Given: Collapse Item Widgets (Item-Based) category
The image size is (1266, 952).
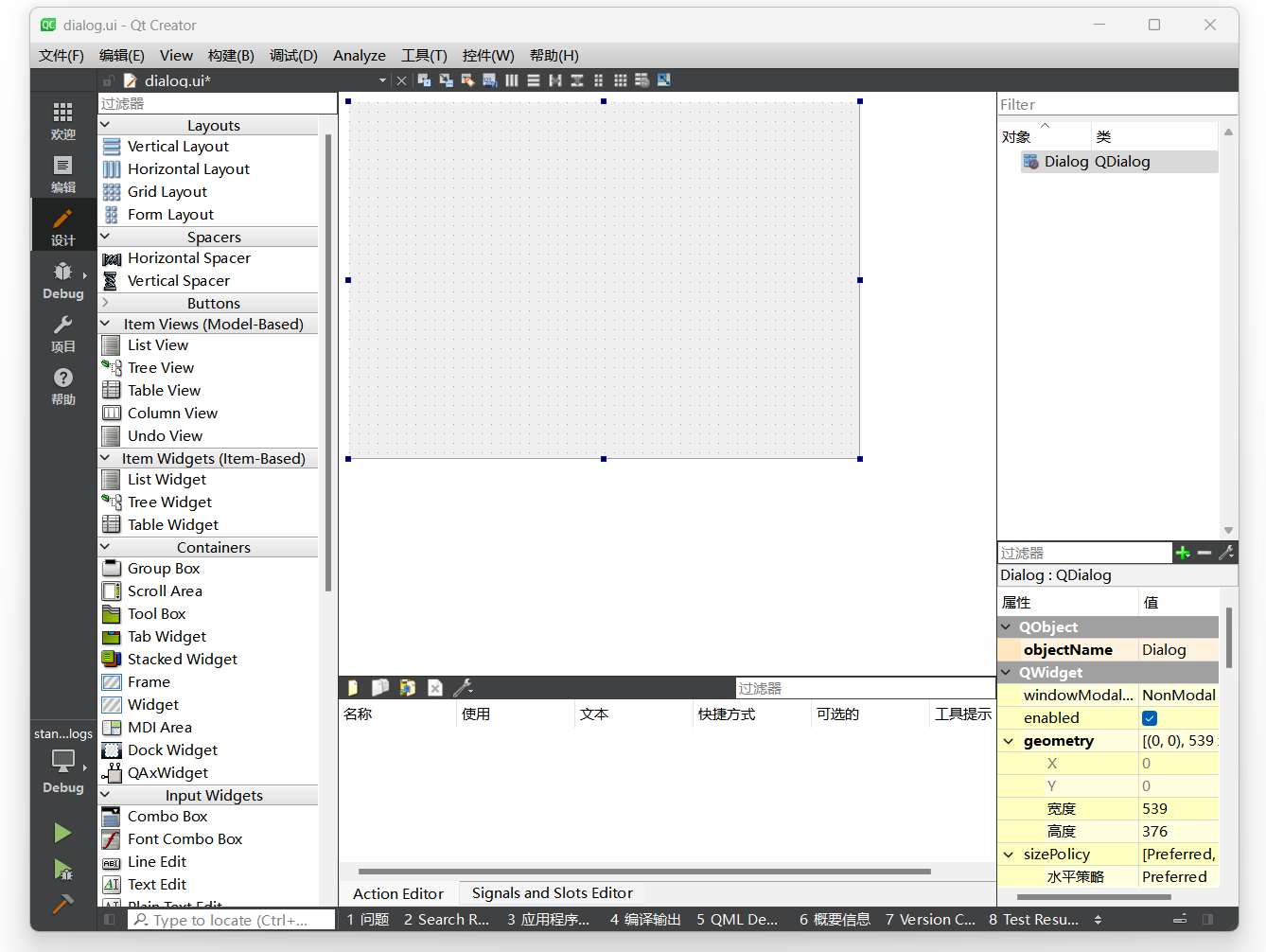Looking at the screenshot, I should [105, 458].
